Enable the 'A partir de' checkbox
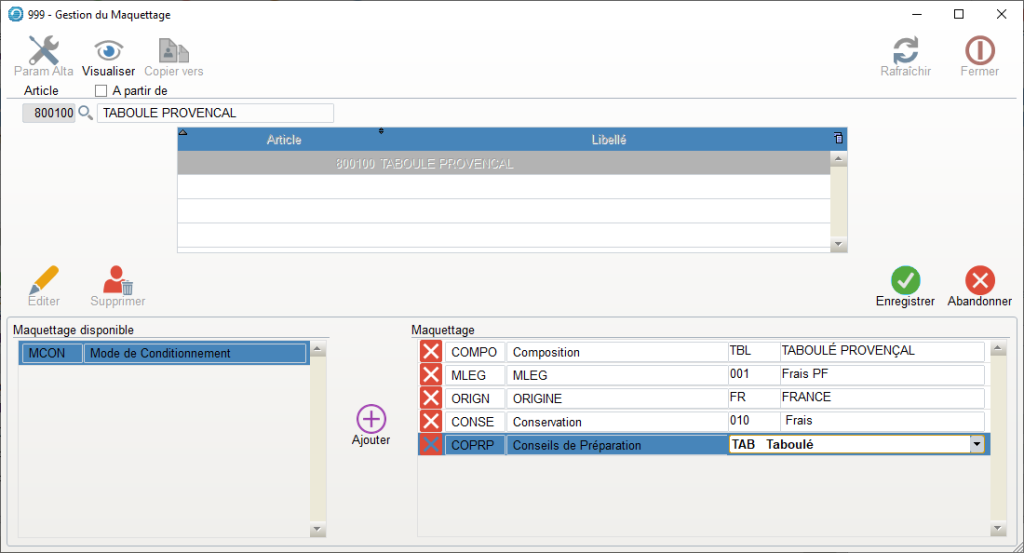 (101, 91)
